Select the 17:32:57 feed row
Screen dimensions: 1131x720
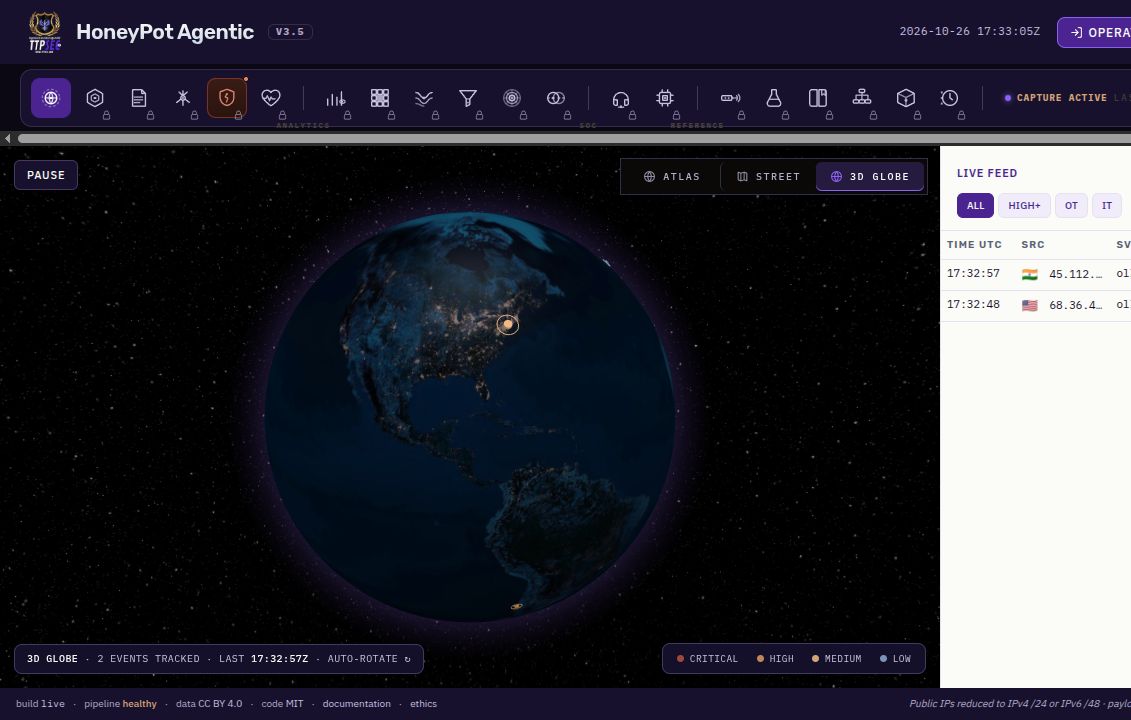pyautogui.click(x=1035, y=274)
